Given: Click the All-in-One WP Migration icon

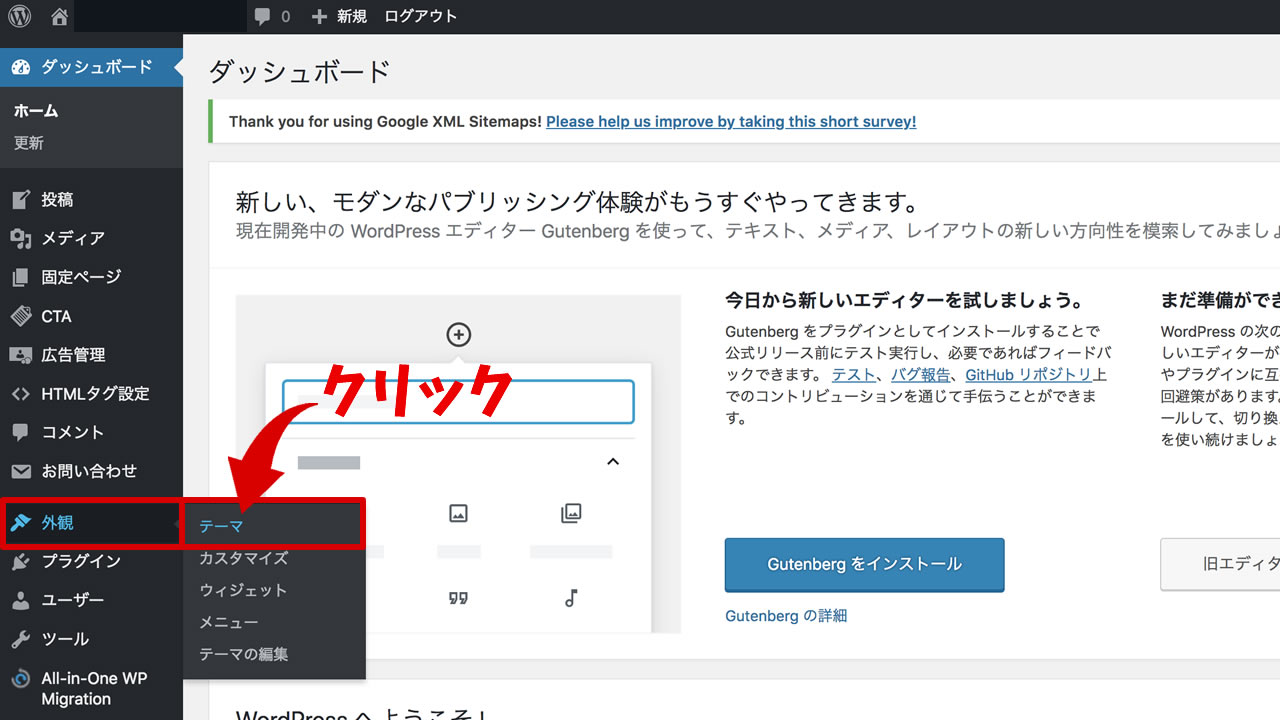Looking at the screenshot, I should click(21, 679).
